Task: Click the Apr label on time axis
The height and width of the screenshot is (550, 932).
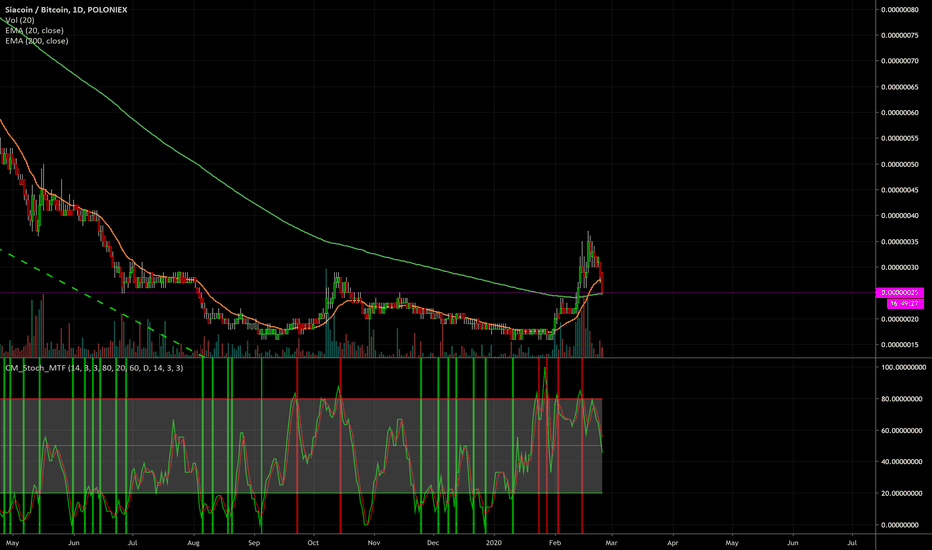Action: click(672, 543)
